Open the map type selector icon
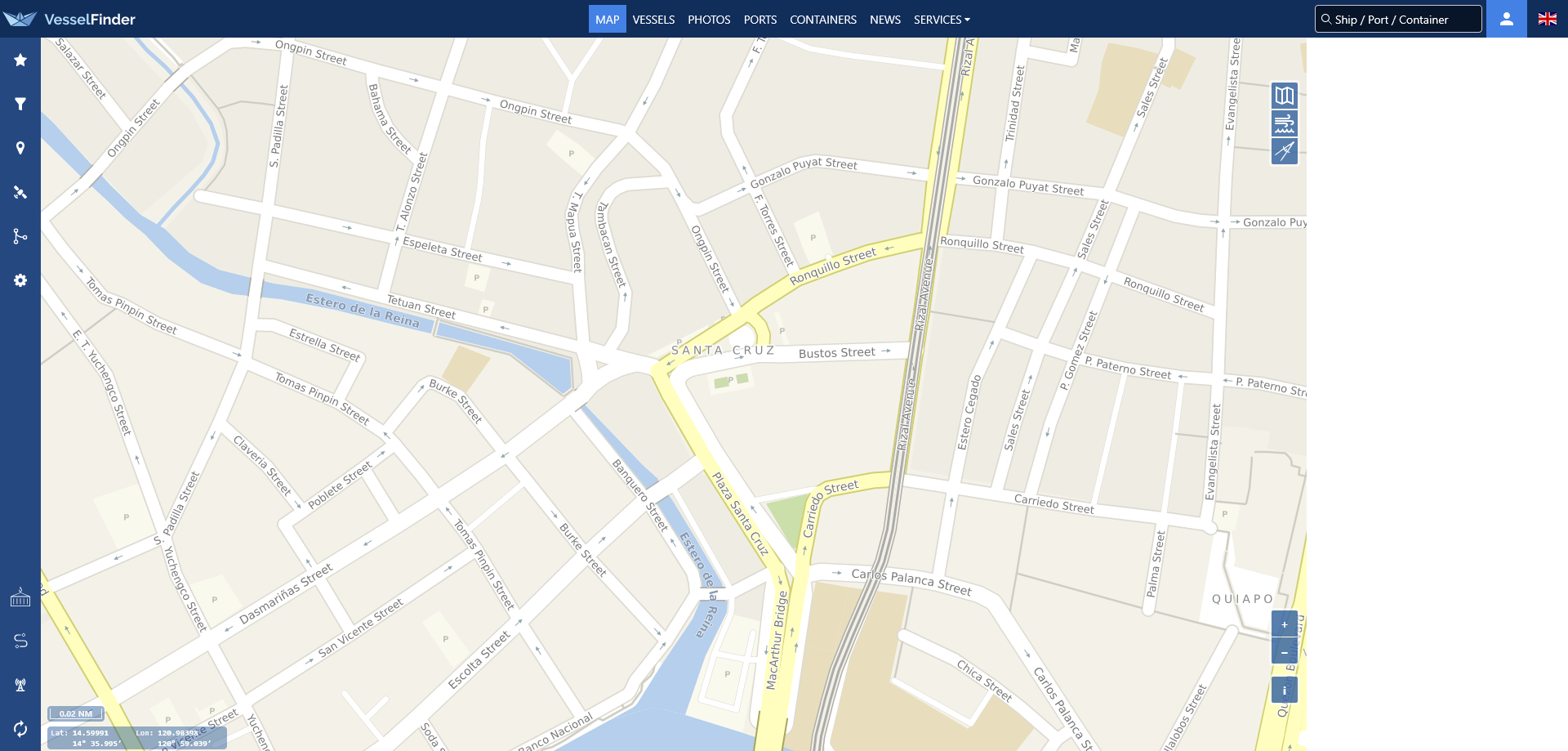This screenshot has width=1568, height=751. [1285, 96]
